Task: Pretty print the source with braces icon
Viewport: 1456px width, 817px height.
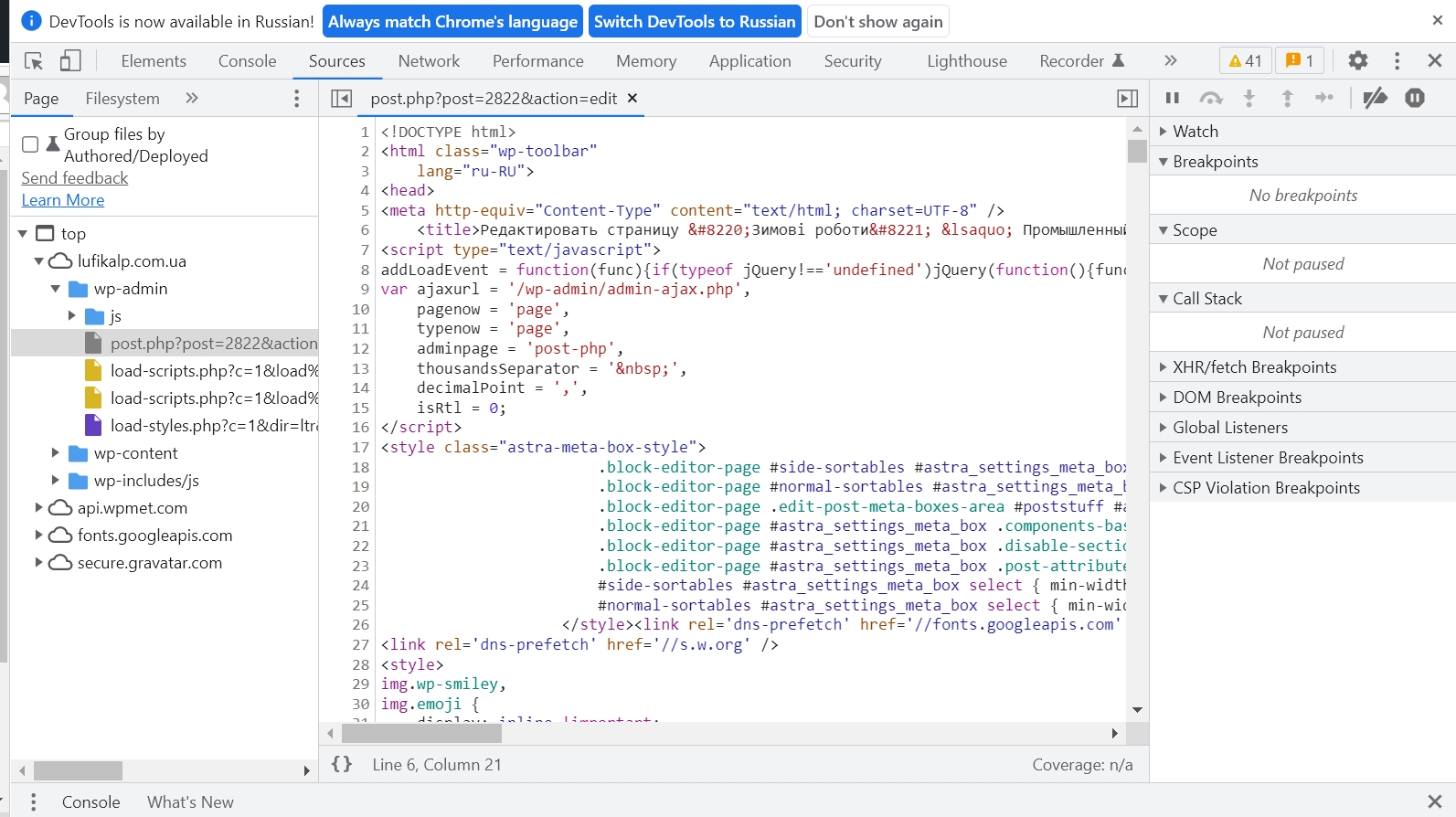Action: pyautogui.click(x=342, y=764)
